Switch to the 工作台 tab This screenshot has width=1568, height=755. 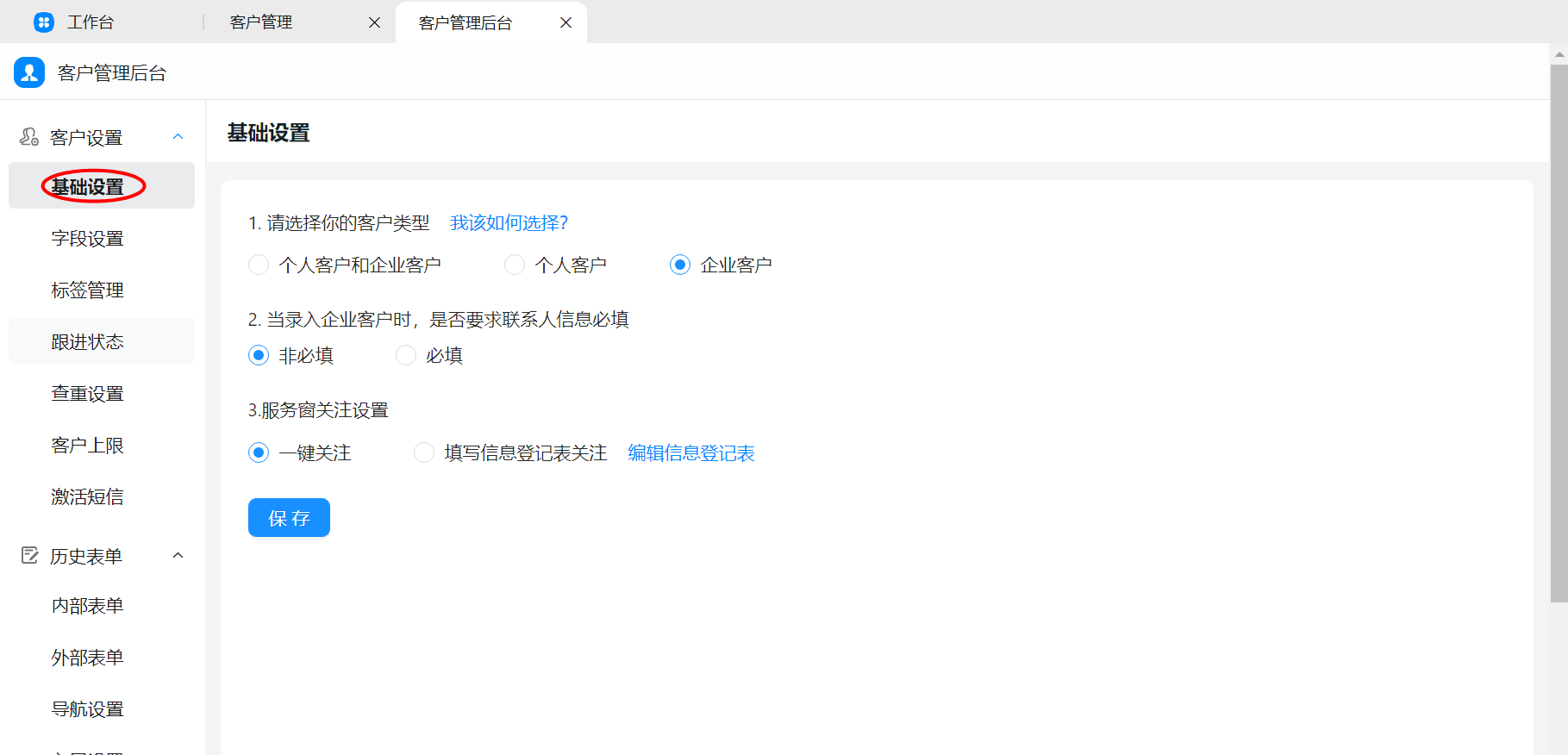click(91, 22)
